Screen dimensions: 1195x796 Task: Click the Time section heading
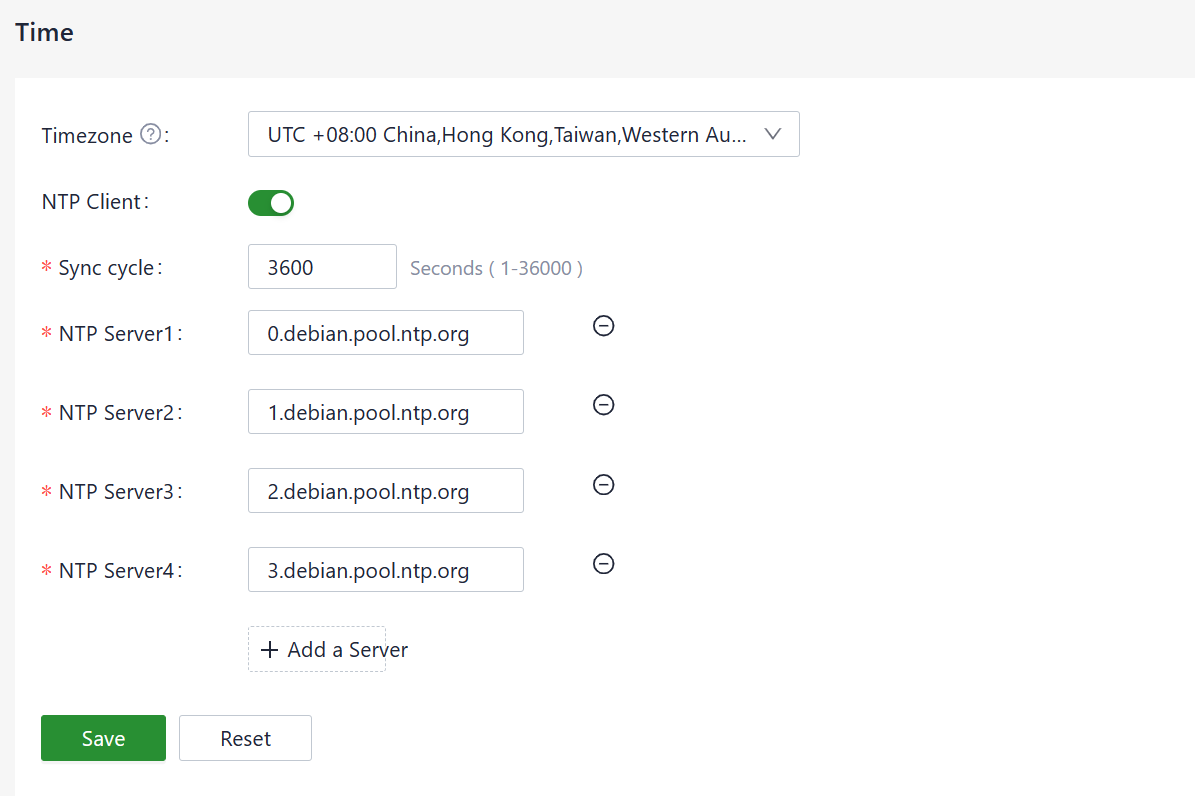(x=45, y=32)
